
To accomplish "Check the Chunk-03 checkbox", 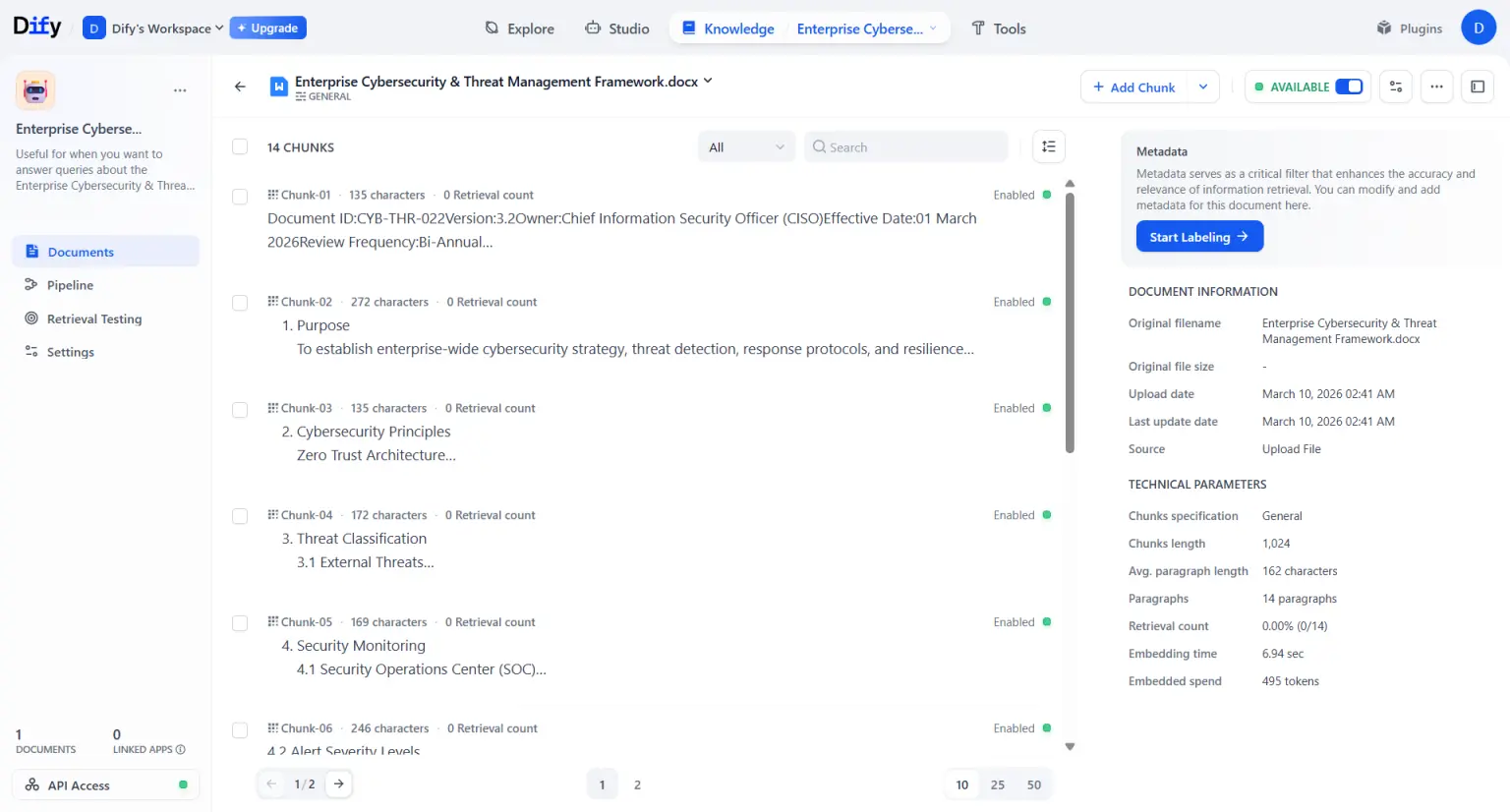I will click(x=240, y=410).
